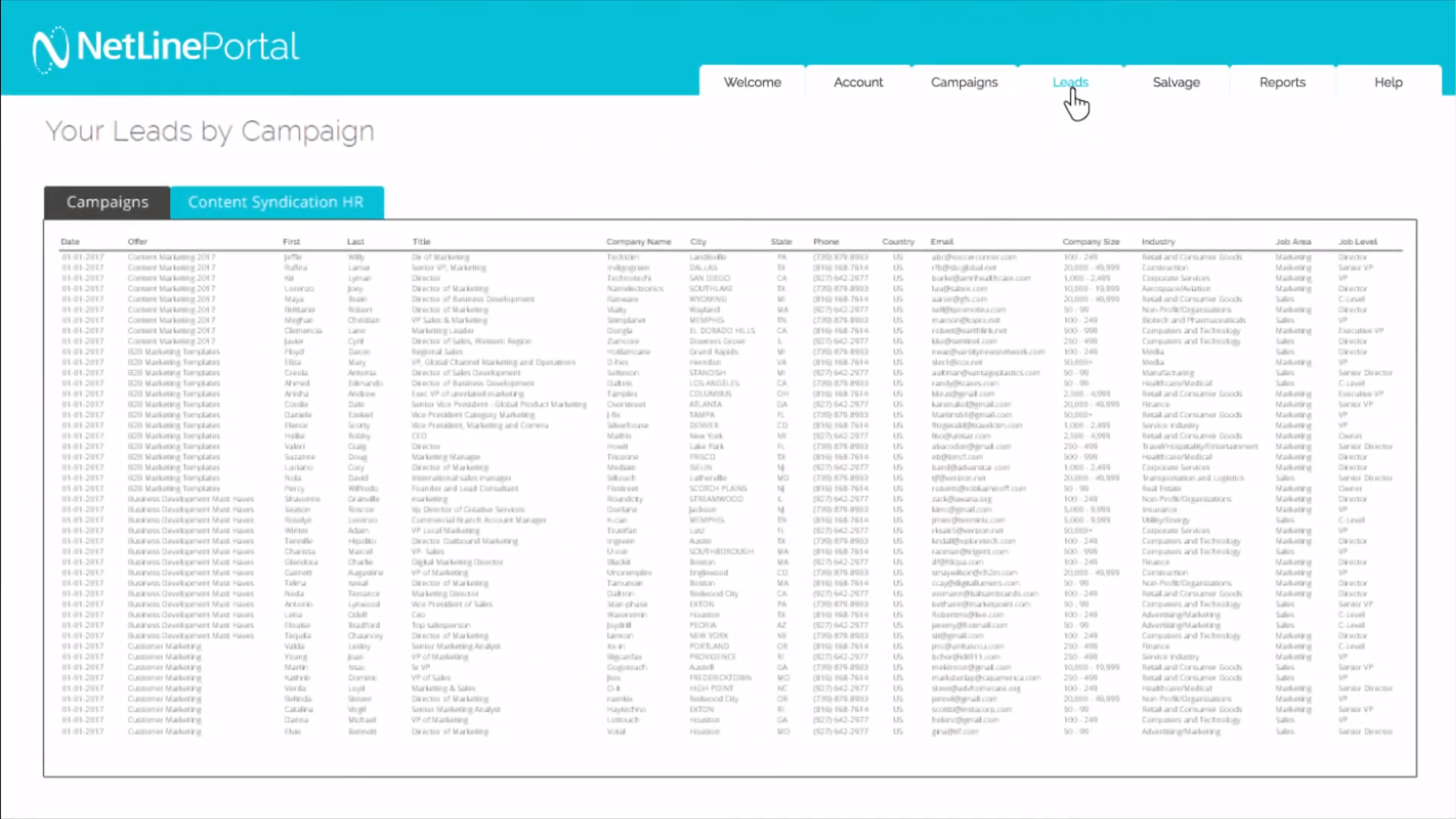Click the Email column header
The height and width of the screenshot is (819, 1456).
point(941,241)
